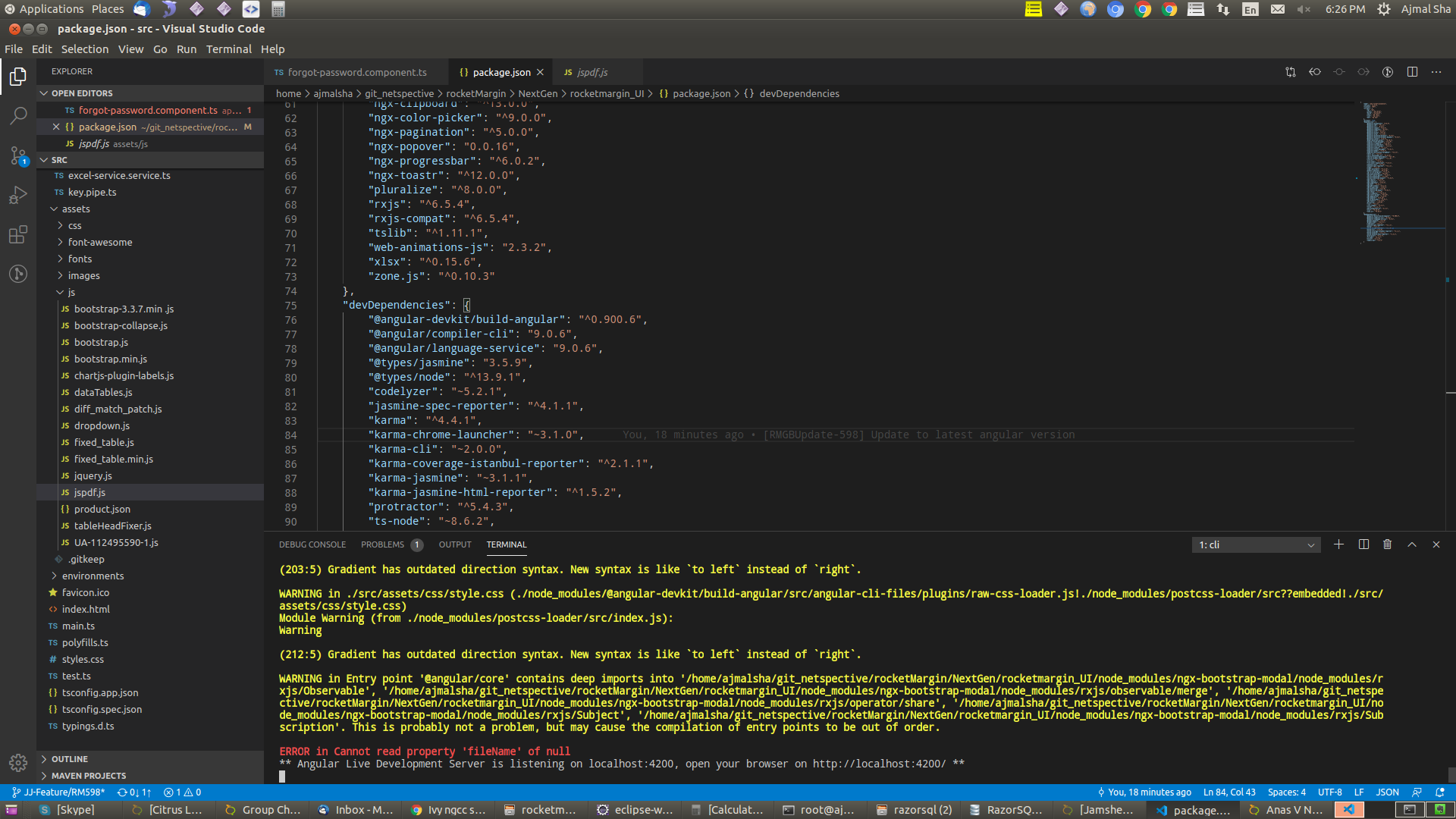Expand the MAVEN PROJECTS section
Viewport: 1456px width, 819px height.
(x=89, y=776)
